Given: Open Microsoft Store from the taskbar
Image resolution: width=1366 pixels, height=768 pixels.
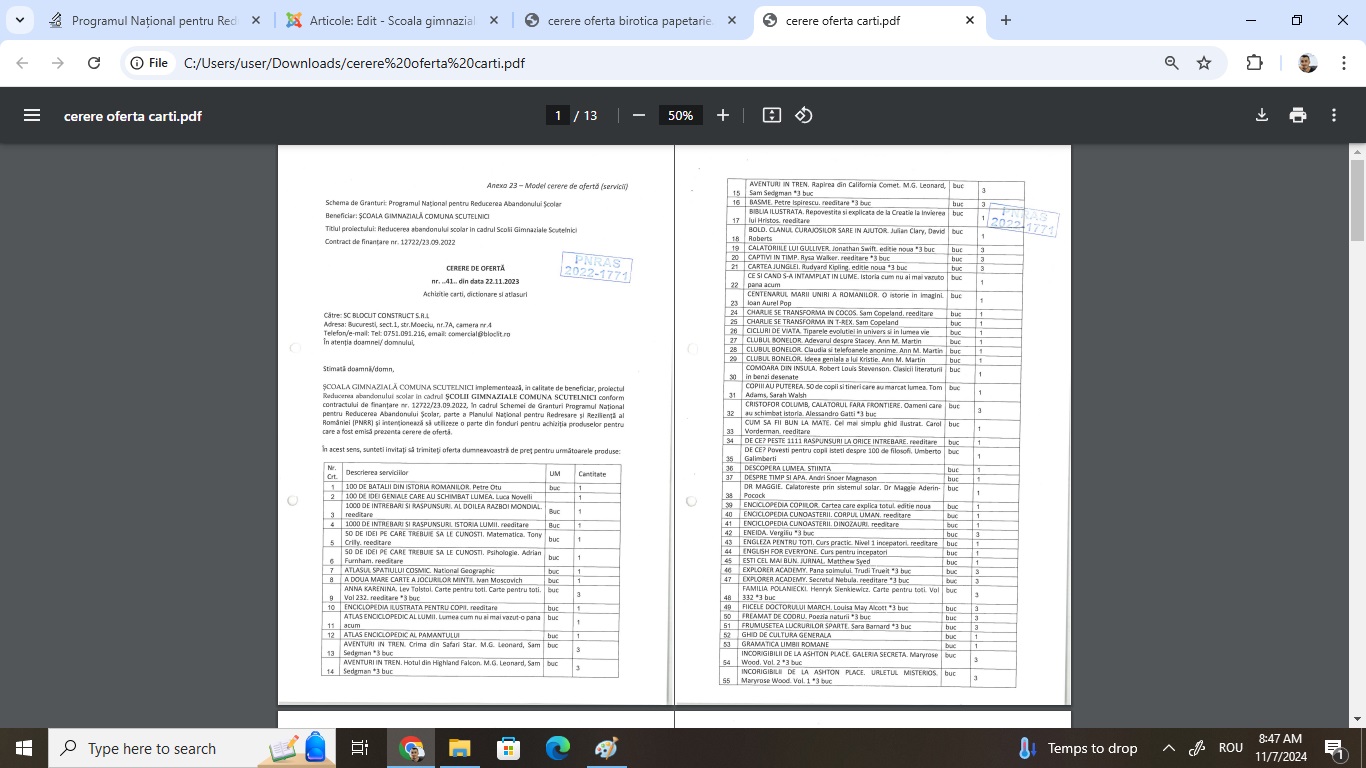Looking at the screenshot, I should tap(508, 748).
